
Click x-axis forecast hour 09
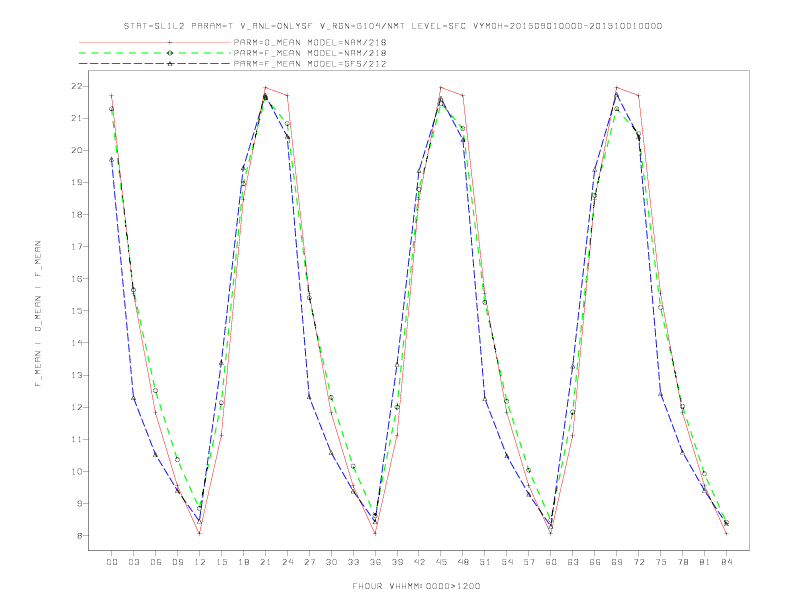(177, 562)
